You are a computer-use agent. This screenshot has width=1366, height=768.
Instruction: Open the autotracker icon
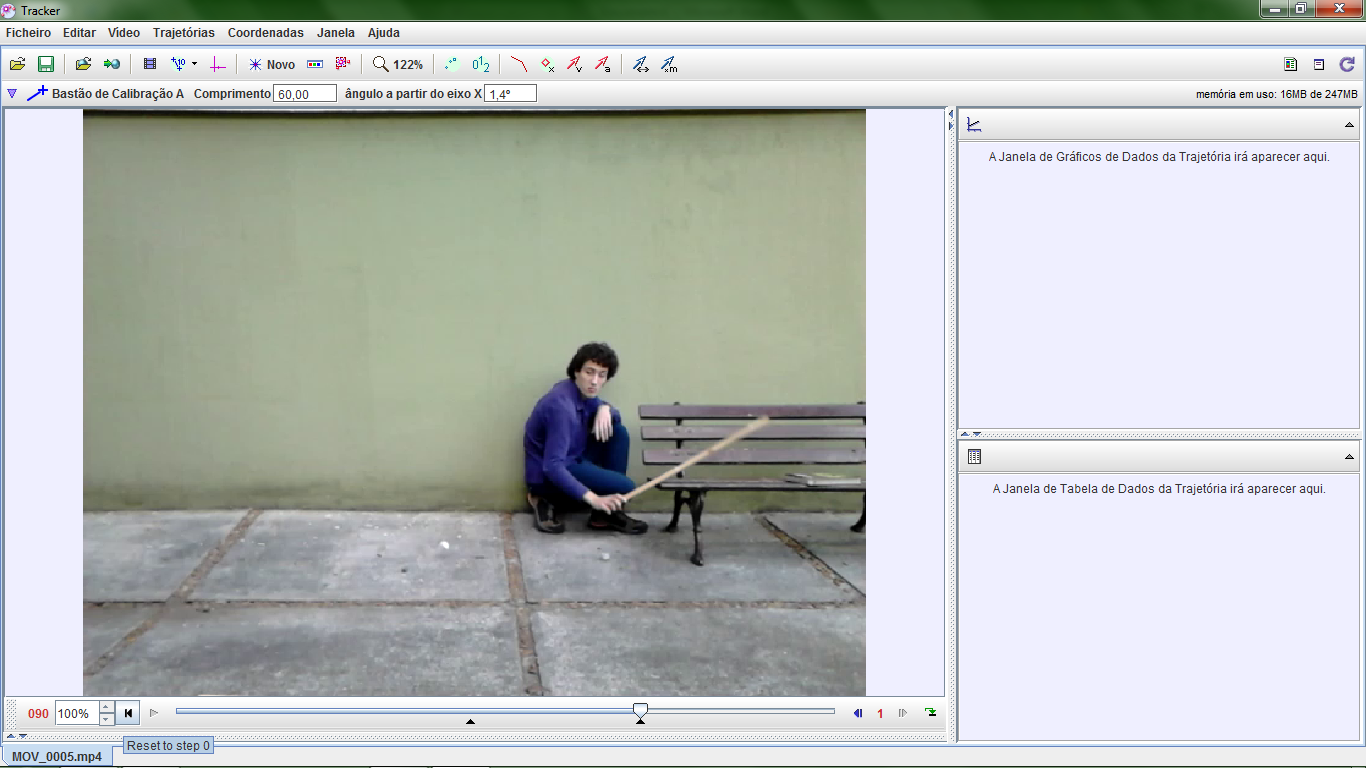click(x=343, y=64)
